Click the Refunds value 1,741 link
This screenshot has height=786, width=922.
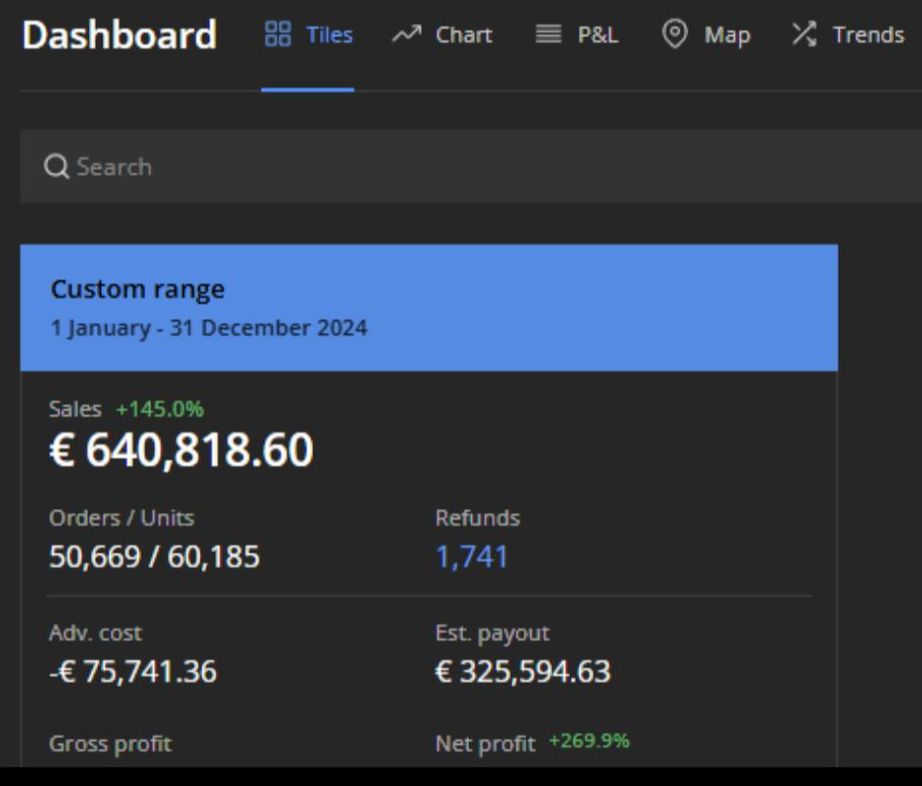coord(472,557)
